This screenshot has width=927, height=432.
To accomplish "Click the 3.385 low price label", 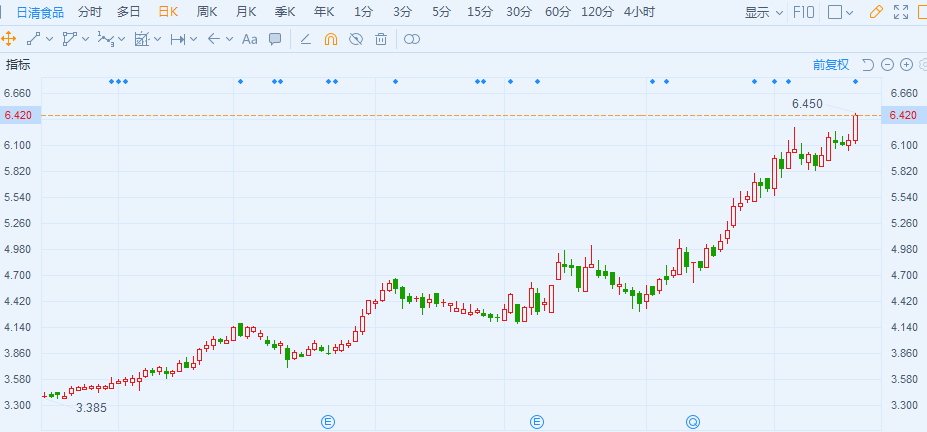I will click(92, 408).
